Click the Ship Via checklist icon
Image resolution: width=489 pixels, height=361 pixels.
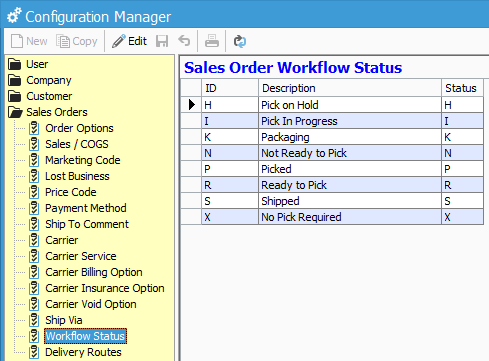(34, 320)
